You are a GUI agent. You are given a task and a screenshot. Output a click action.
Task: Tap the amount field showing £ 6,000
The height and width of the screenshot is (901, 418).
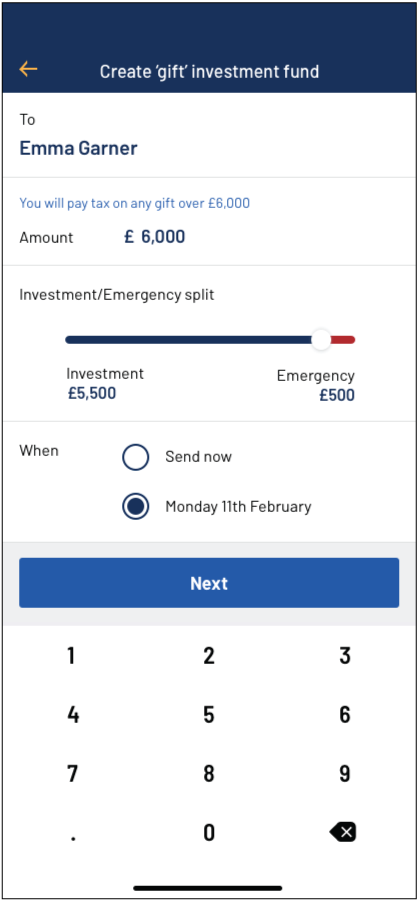pos(155,237)
